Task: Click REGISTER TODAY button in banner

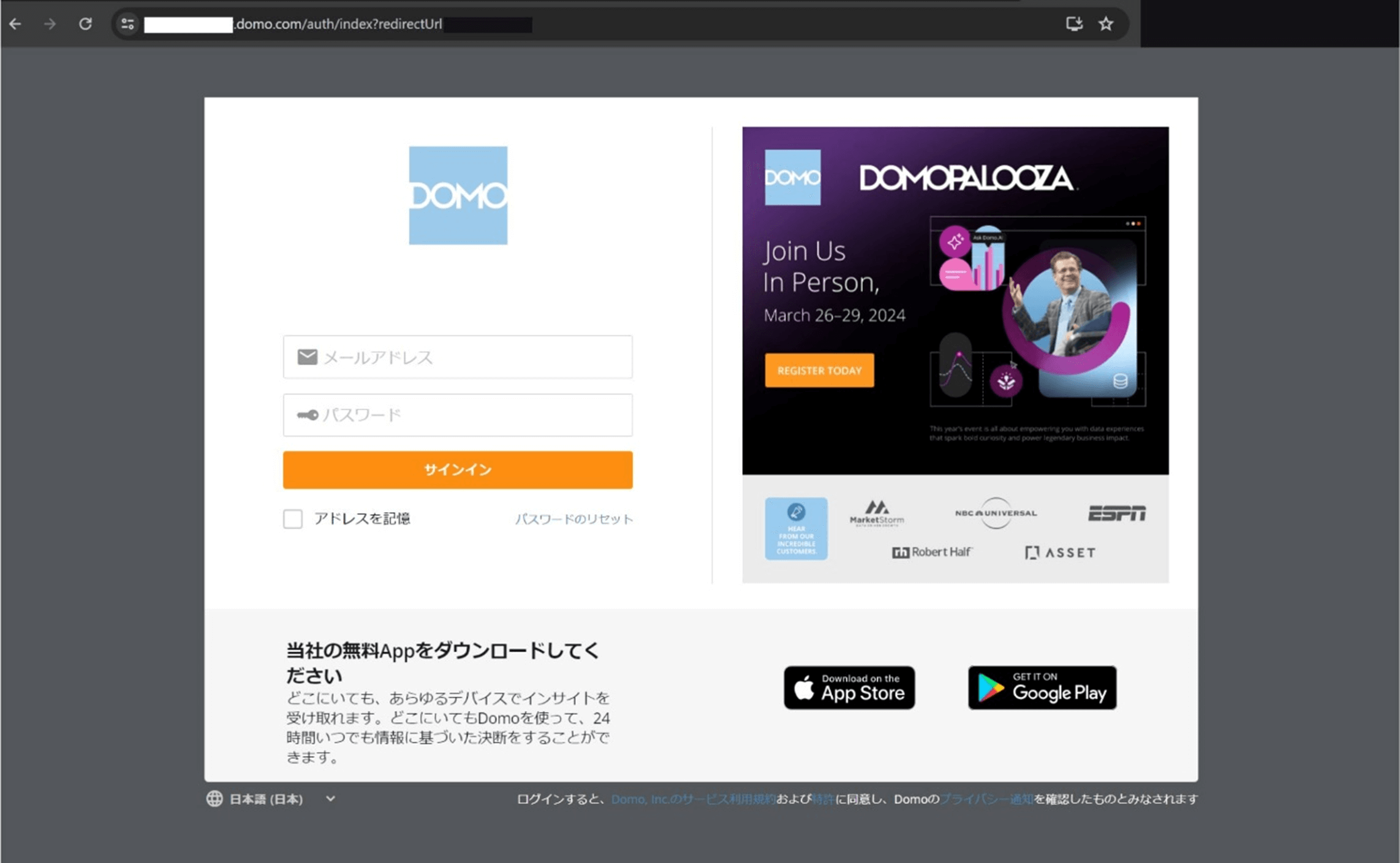Action: [819, 371]
